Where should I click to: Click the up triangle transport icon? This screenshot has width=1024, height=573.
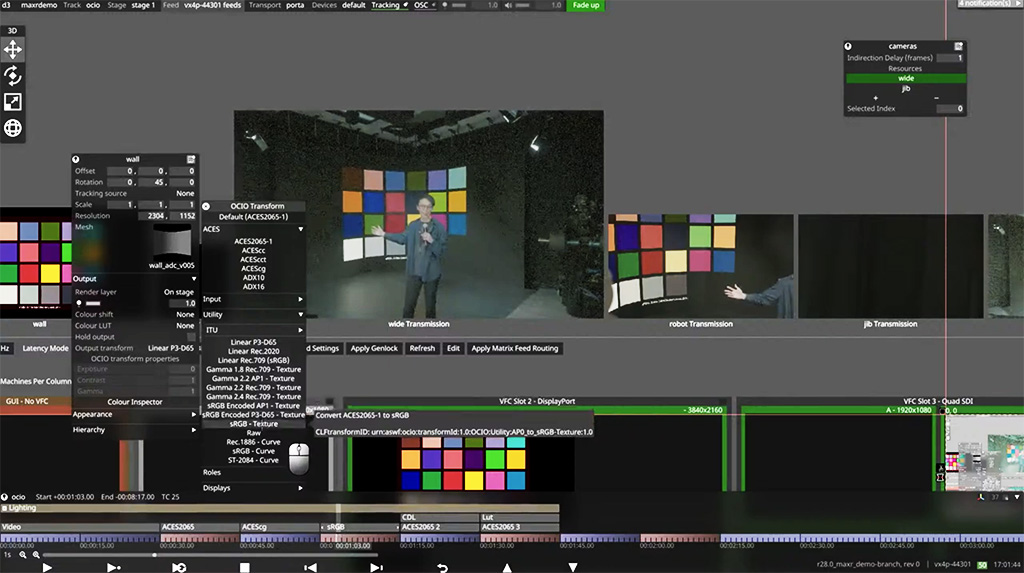point(507,567)
